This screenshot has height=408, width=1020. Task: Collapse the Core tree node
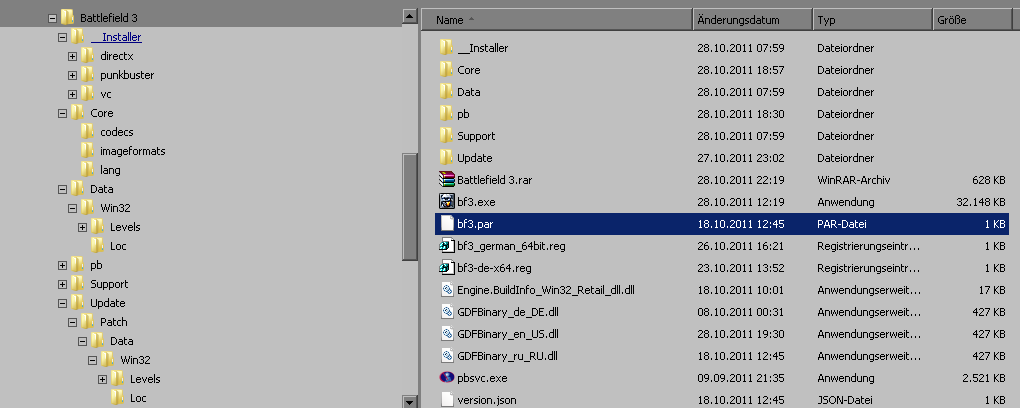pyautogui.click(x=62, y=113)
